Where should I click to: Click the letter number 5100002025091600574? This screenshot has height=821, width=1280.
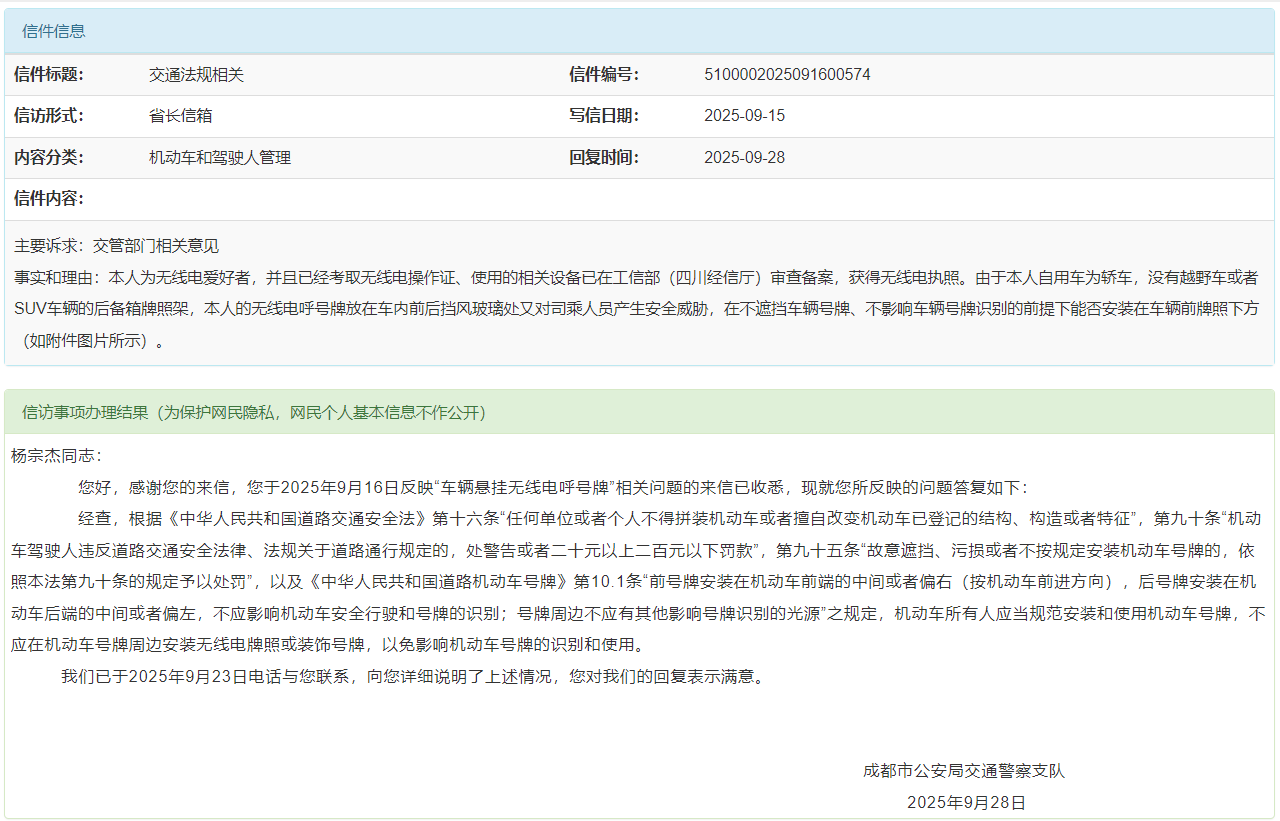tap(787, 75)
